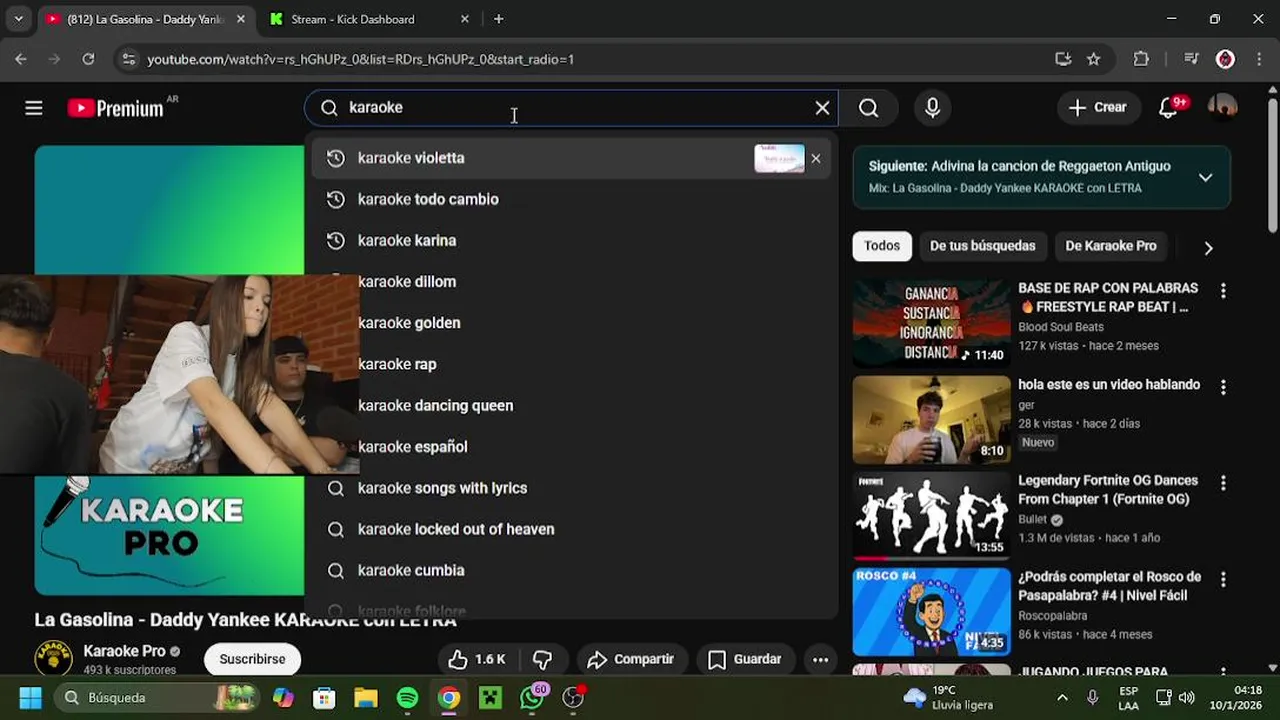Clear the karaoke search text
This screenshot has width=1280, height=720.
pos(822,108)
